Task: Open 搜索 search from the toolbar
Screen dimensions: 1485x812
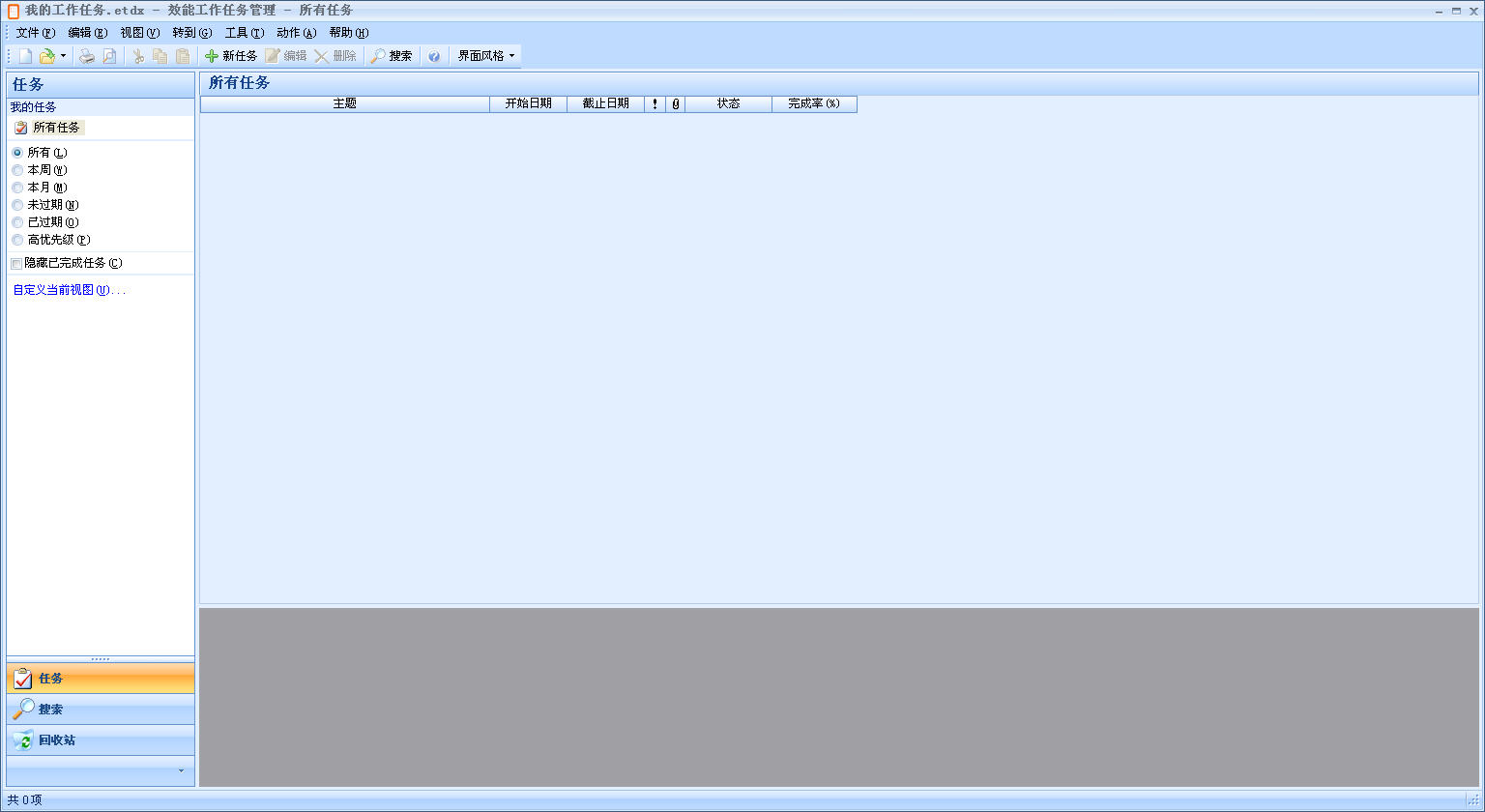Action: tap(392, 56)
